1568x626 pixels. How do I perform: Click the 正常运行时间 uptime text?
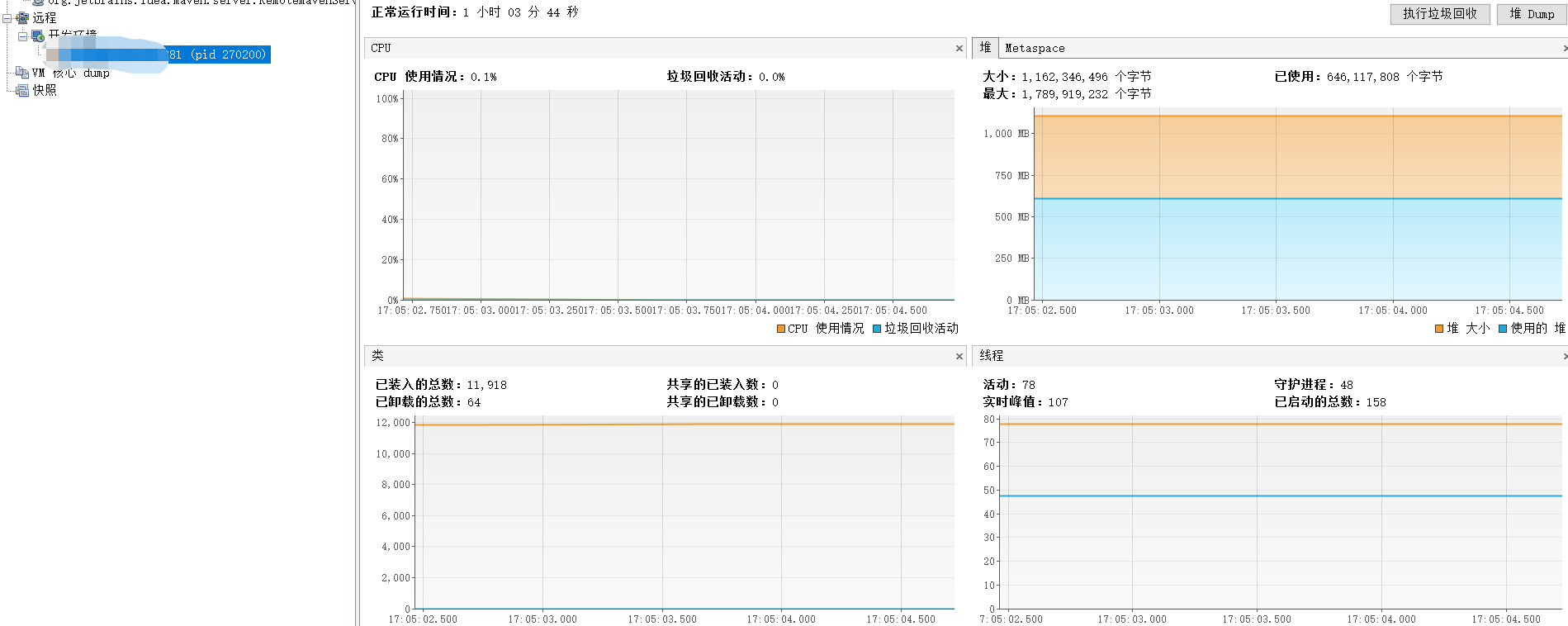point(475,12)
